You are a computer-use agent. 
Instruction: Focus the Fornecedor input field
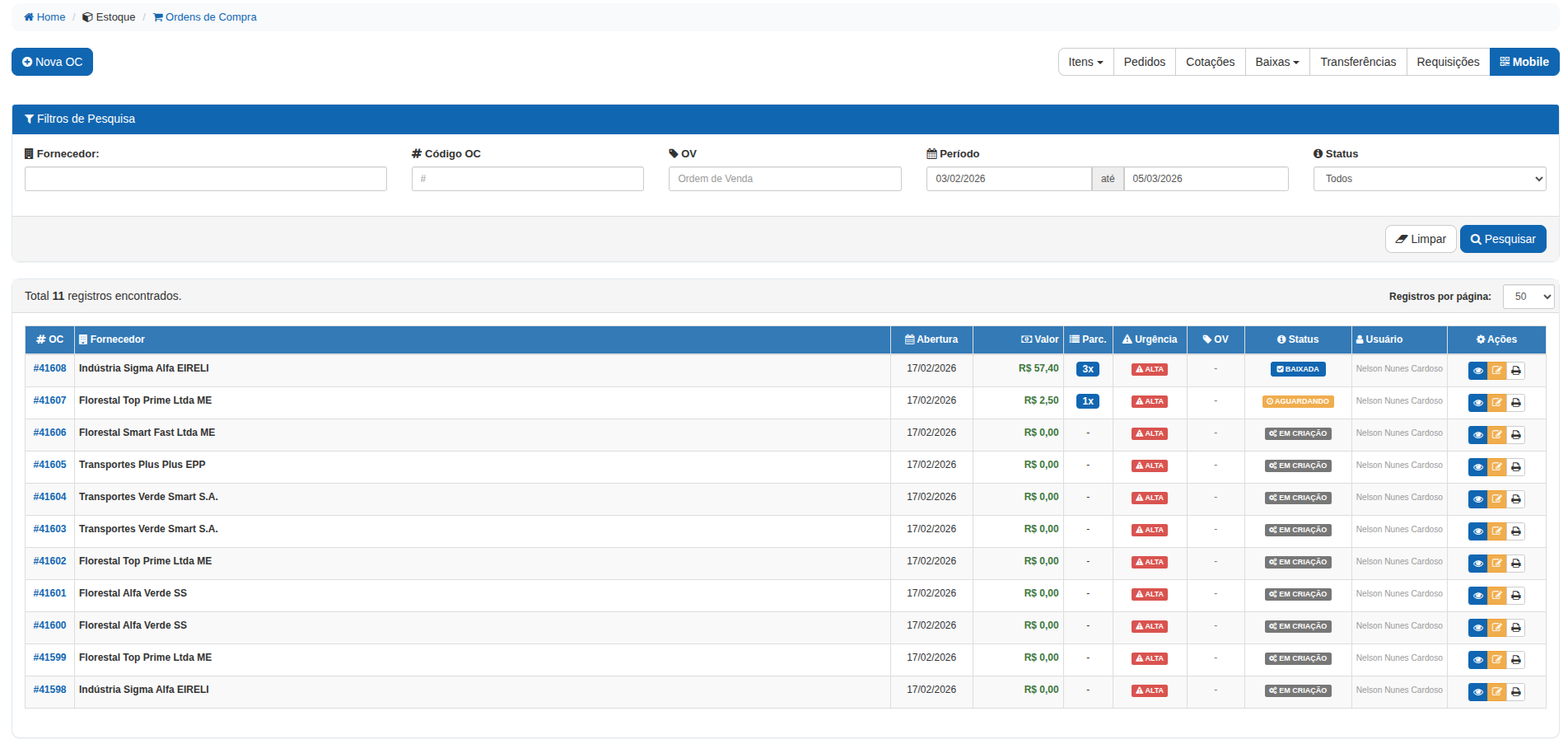205,179
